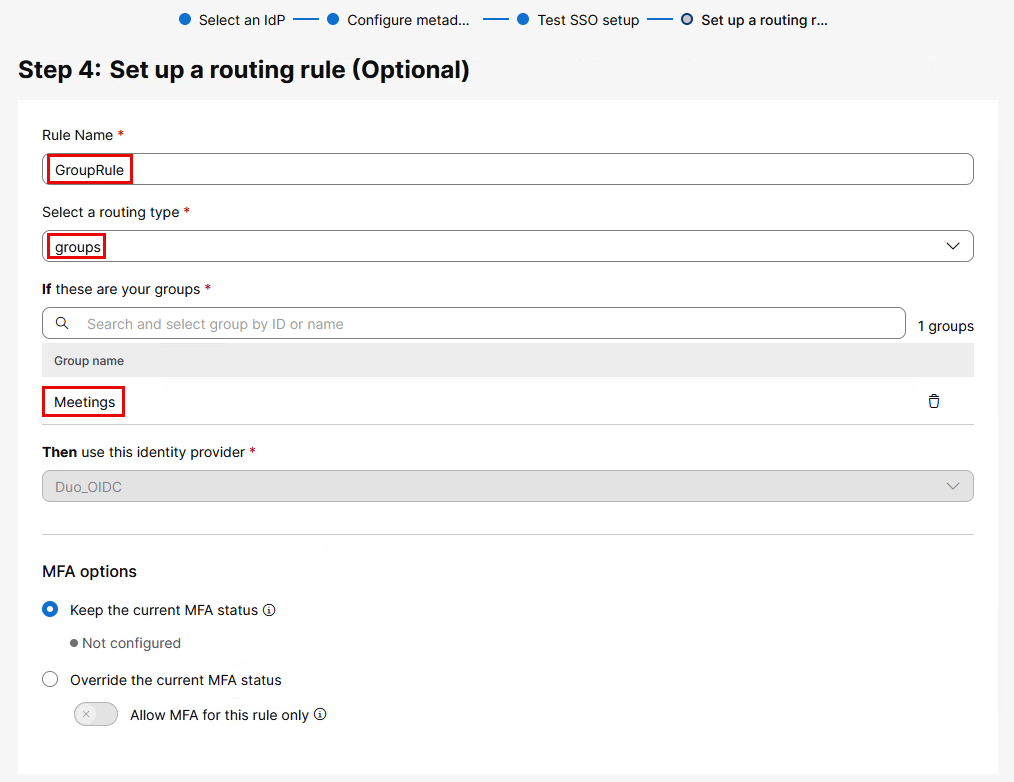Go to the Configure metadata step label

coord(408,20)
